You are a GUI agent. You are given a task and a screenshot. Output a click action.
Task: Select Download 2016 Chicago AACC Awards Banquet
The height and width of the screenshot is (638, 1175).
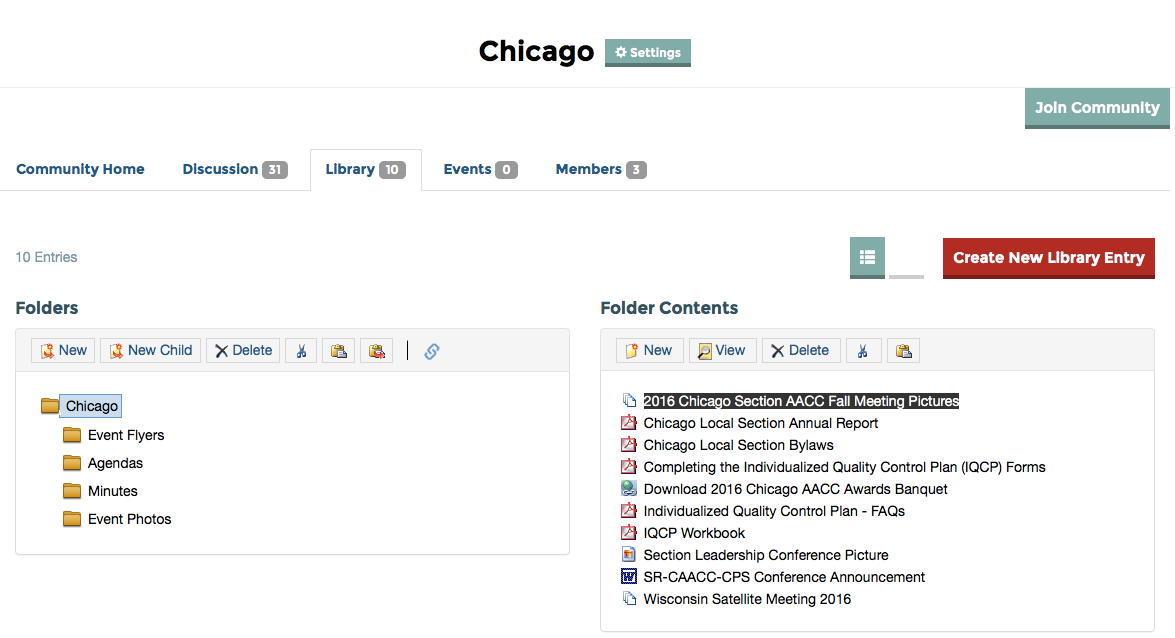(x=795, y=489)
